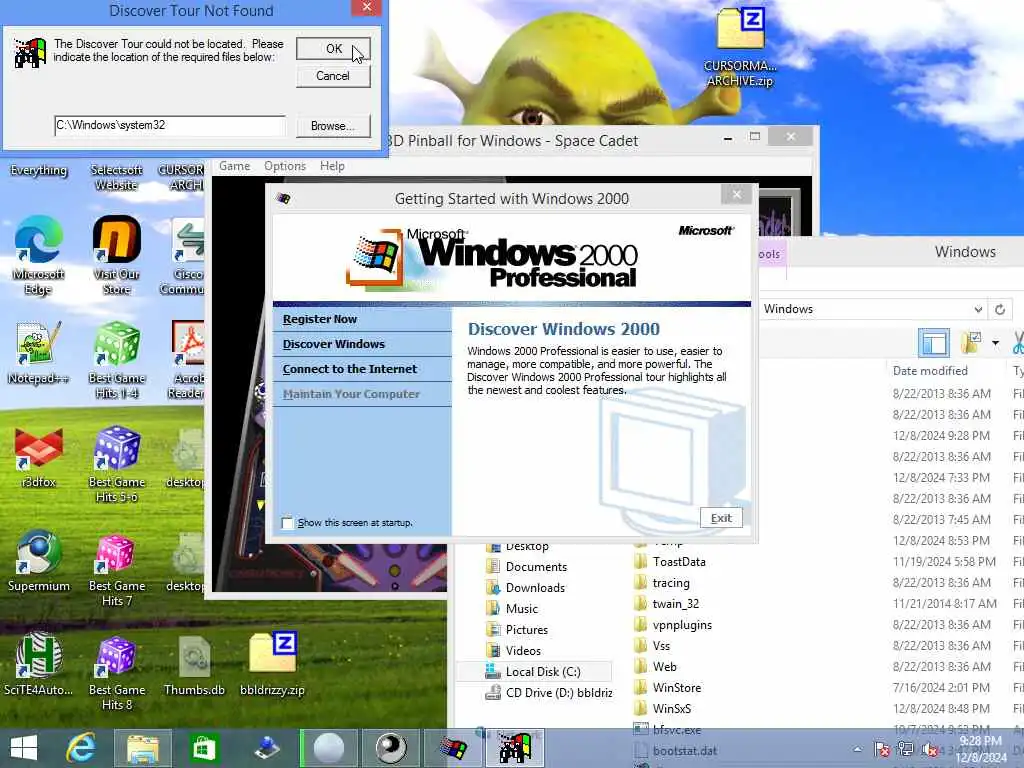
Task: Open the Help menu in 3D Pinball
Action: point(332,166)
